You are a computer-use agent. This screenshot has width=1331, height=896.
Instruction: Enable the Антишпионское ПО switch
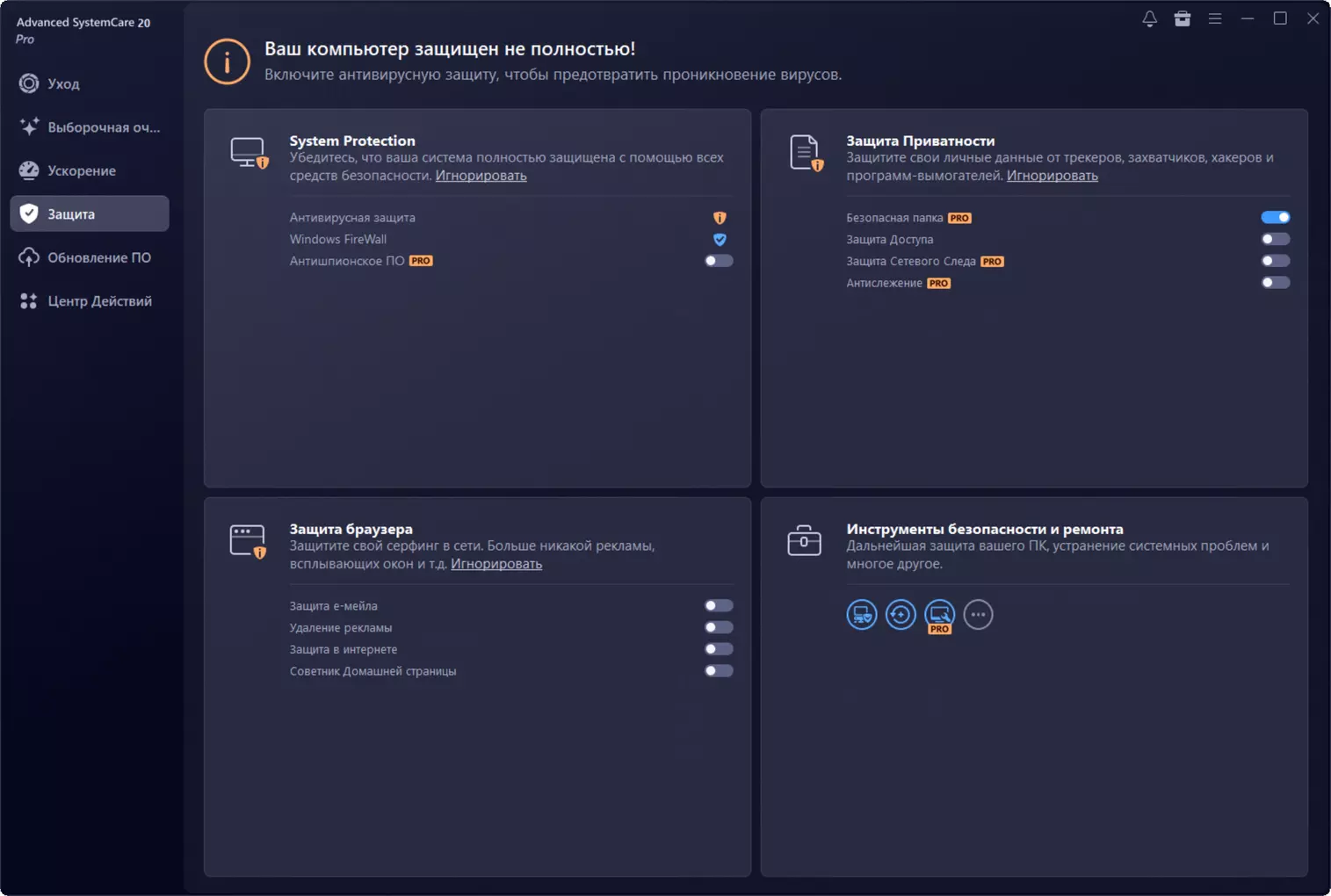pos(719,261)
